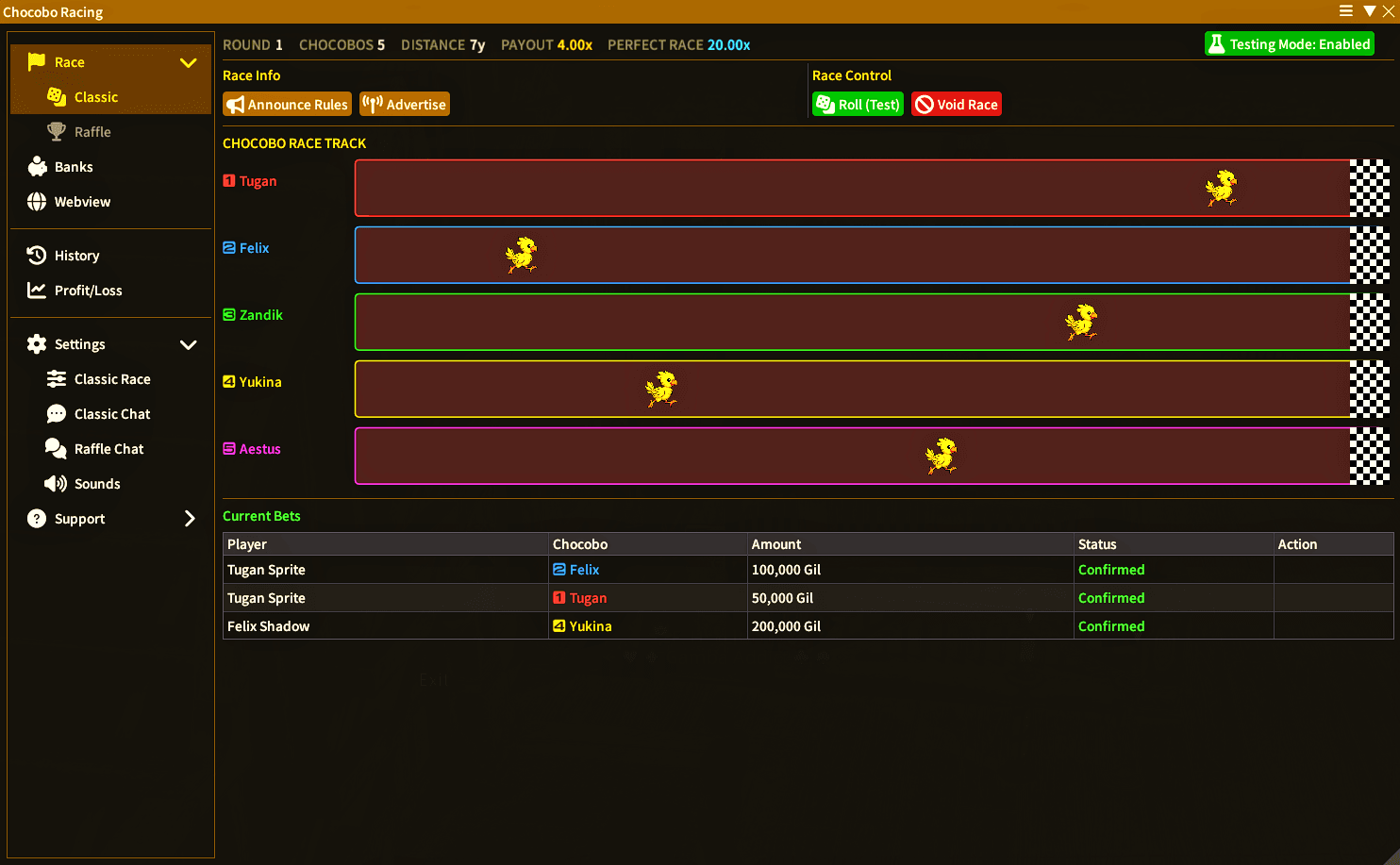
Task: Click Tugan chocobo in bets table
Action: pyautogui.click(x=580, y=598)
